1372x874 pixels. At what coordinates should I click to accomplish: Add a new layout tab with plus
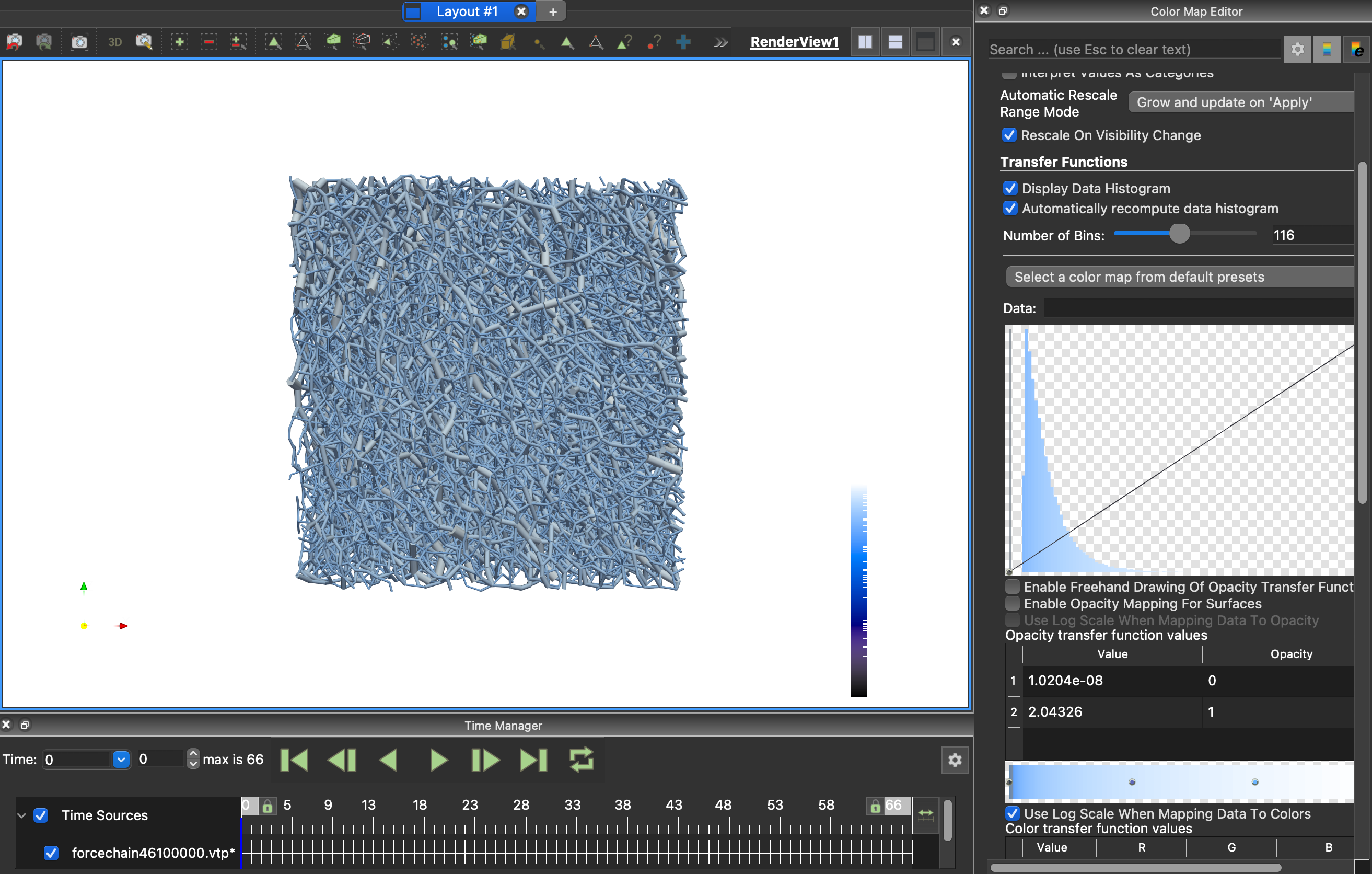[x=553, y=11]
